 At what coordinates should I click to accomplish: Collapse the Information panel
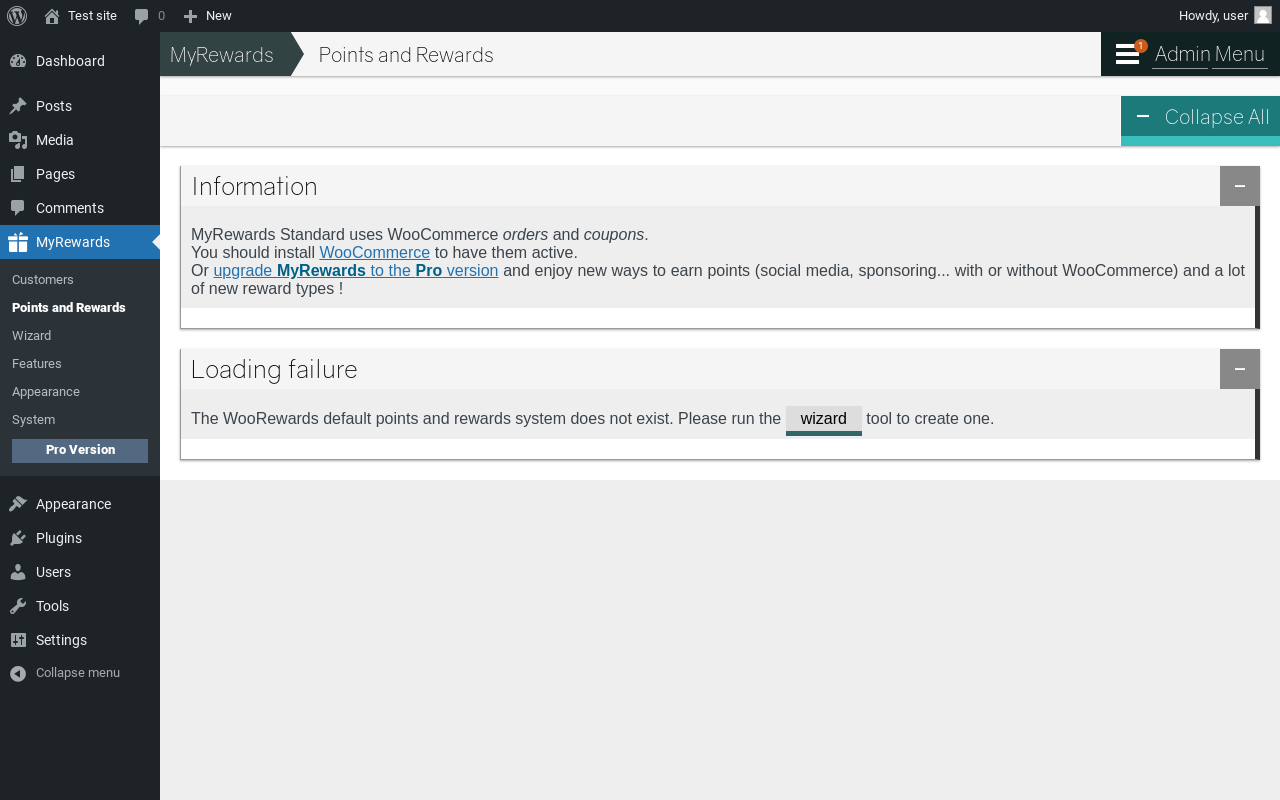(x=1240, y=186)
